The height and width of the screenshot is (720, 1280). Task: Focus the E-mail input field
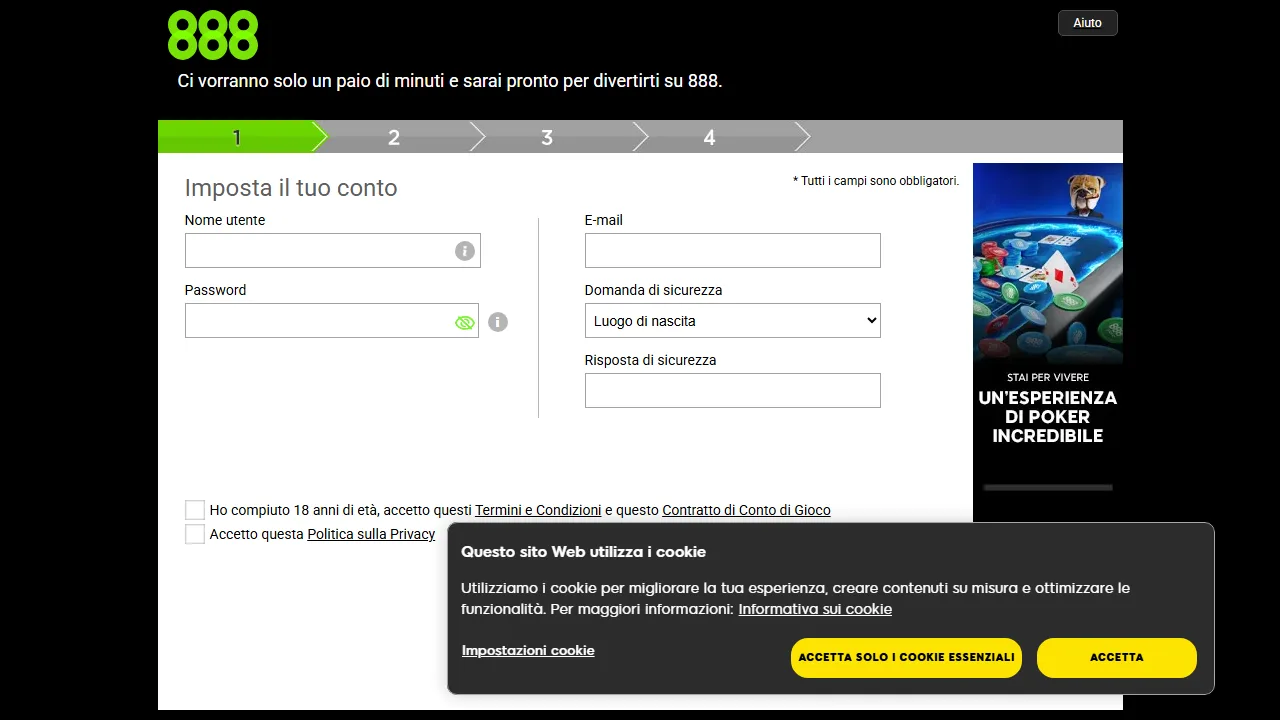[733, 251]
